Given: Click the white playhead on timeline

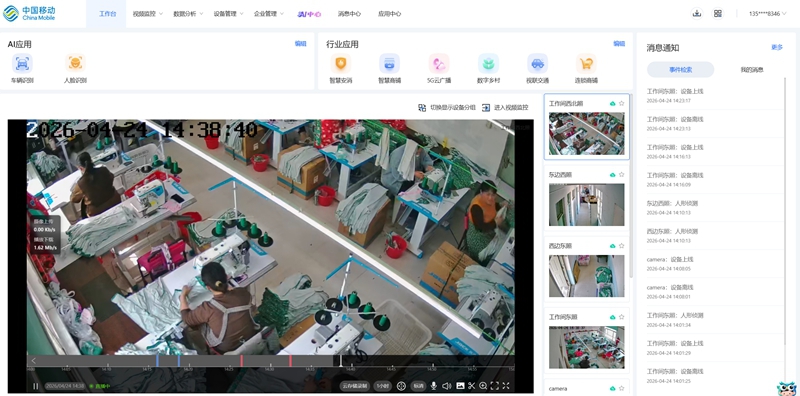Looking at the screenshot, I should 341,361.
